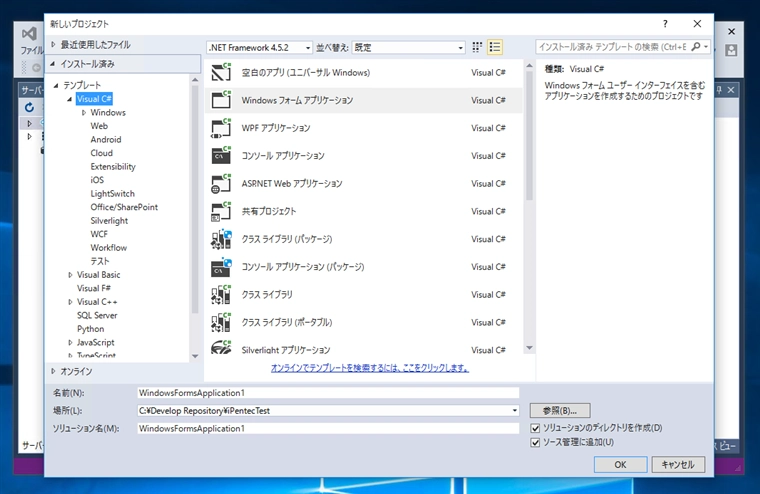Screen dimensions: 760x494
Task: Click the project name input field
Action: pos(328,393)
